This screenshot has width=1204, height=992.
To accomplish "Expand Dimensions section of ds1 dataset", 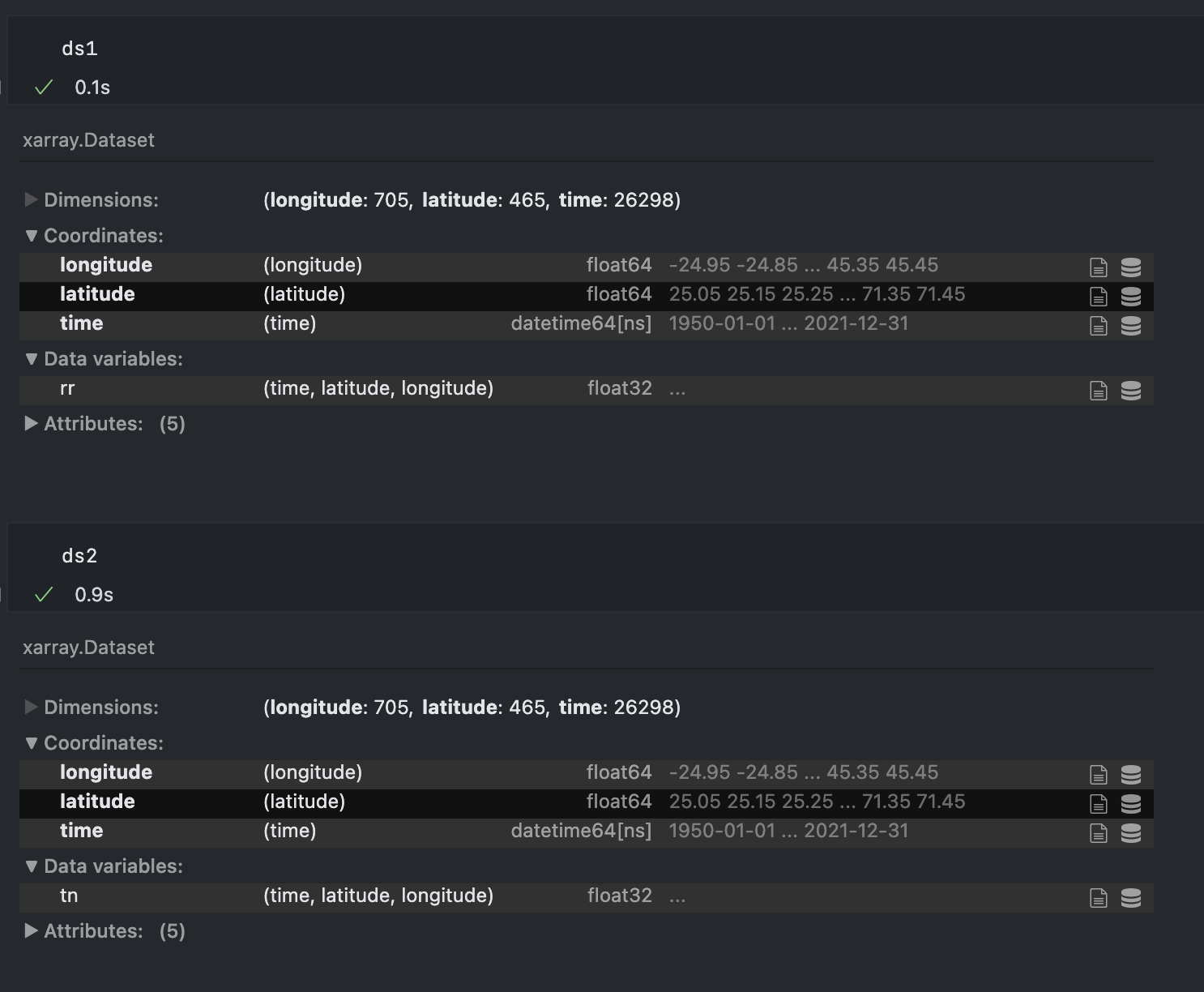I will (92, 199).
